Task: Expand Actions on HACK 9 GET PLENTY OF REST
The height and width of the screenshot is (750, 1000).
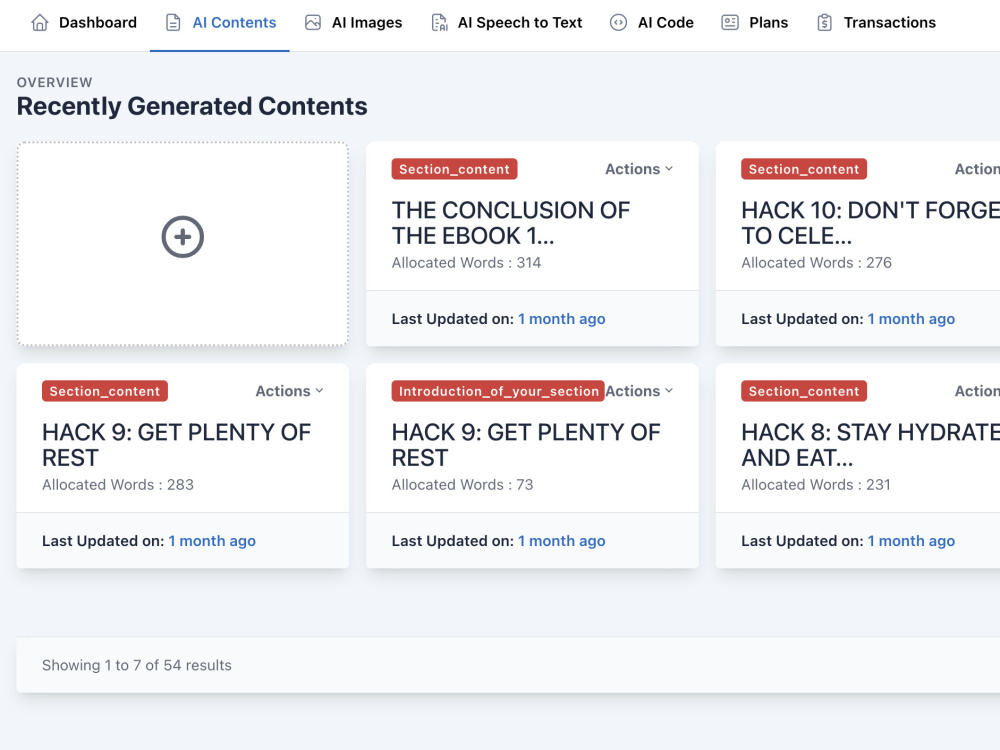Action: tap(287, 391)
